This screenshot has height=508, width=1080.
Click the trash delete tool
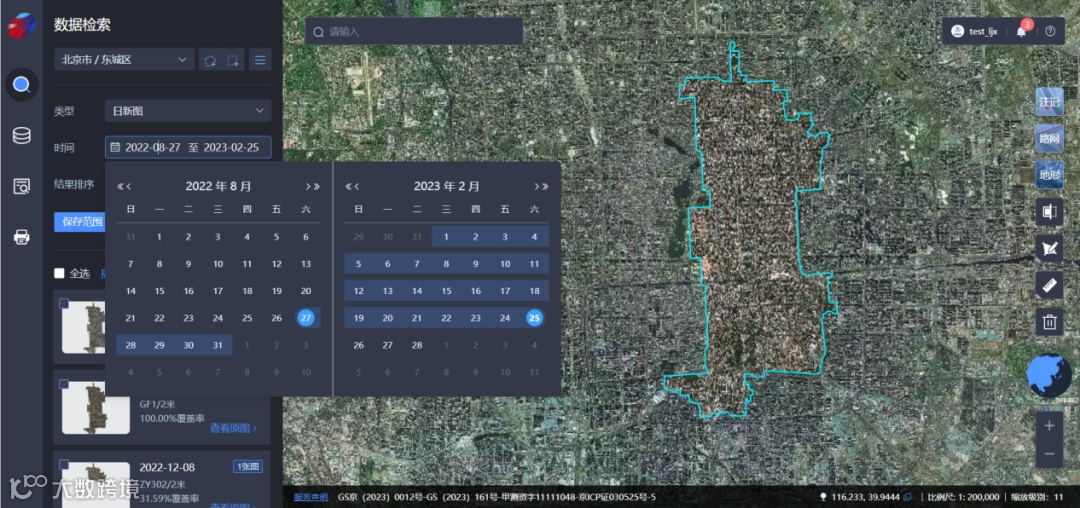point(1049,321)
